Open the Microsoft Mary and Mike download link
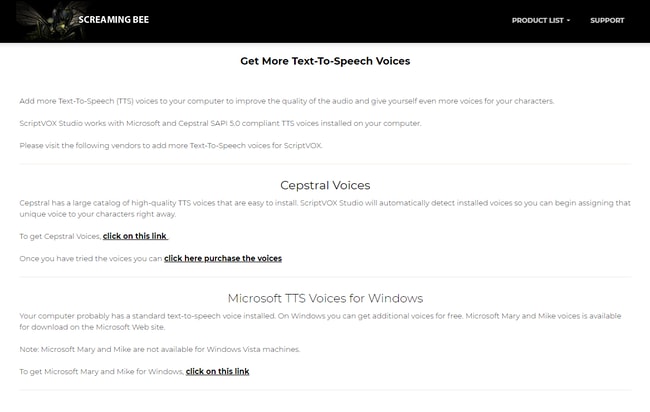 point(217,371)
